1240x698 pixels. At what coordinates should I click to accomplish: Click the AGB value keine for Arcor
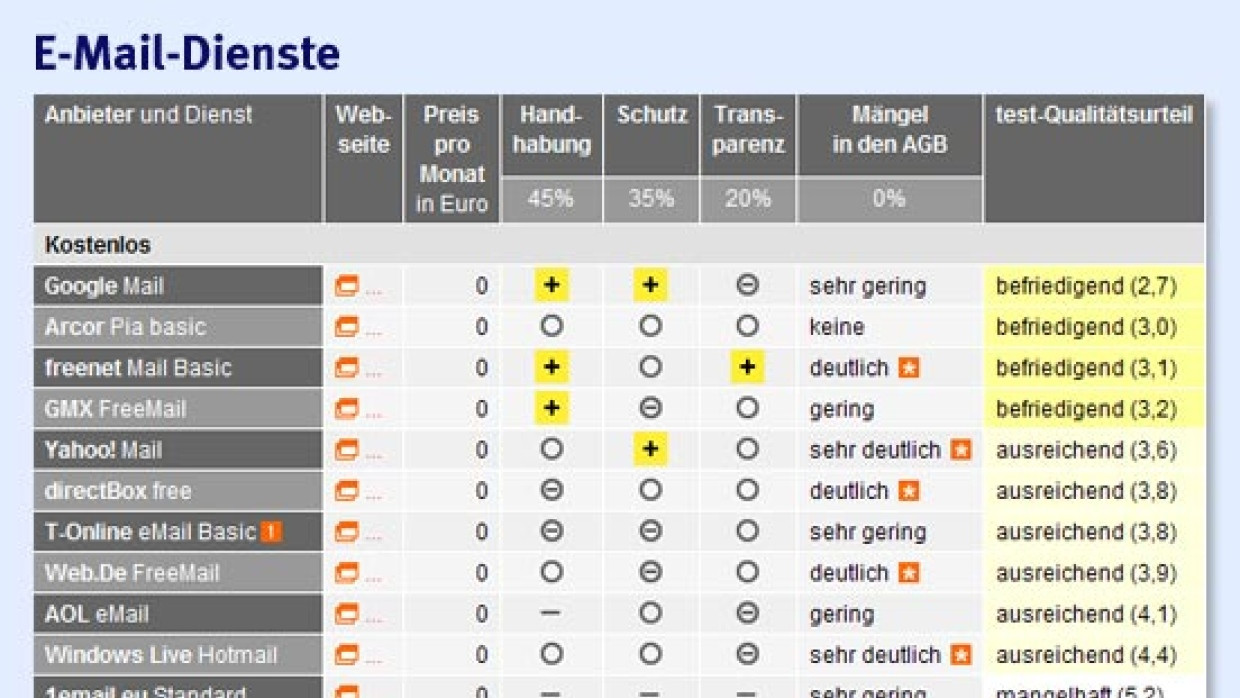(837, 327)
